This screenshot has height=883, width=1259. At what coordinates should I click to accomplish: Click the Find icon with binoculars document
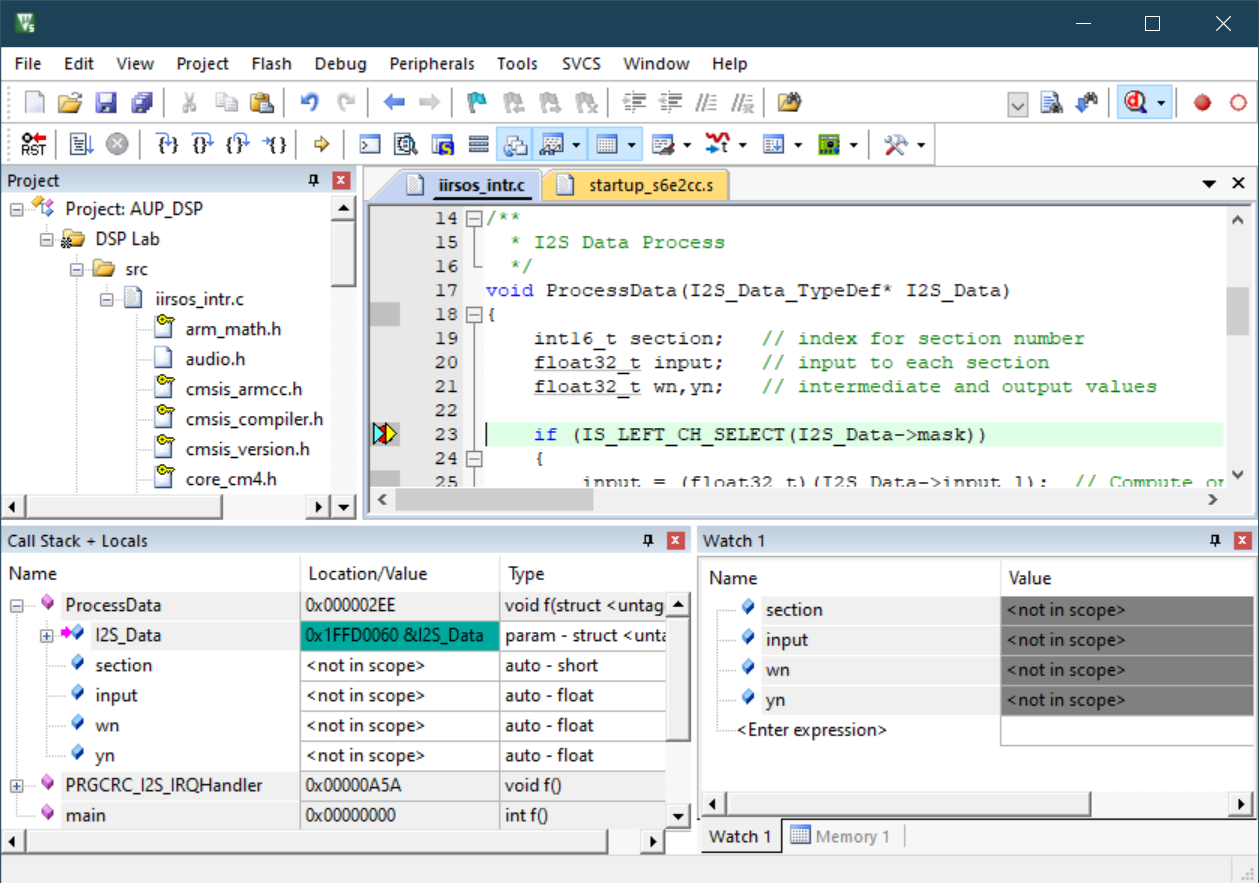coord(1050,103)
